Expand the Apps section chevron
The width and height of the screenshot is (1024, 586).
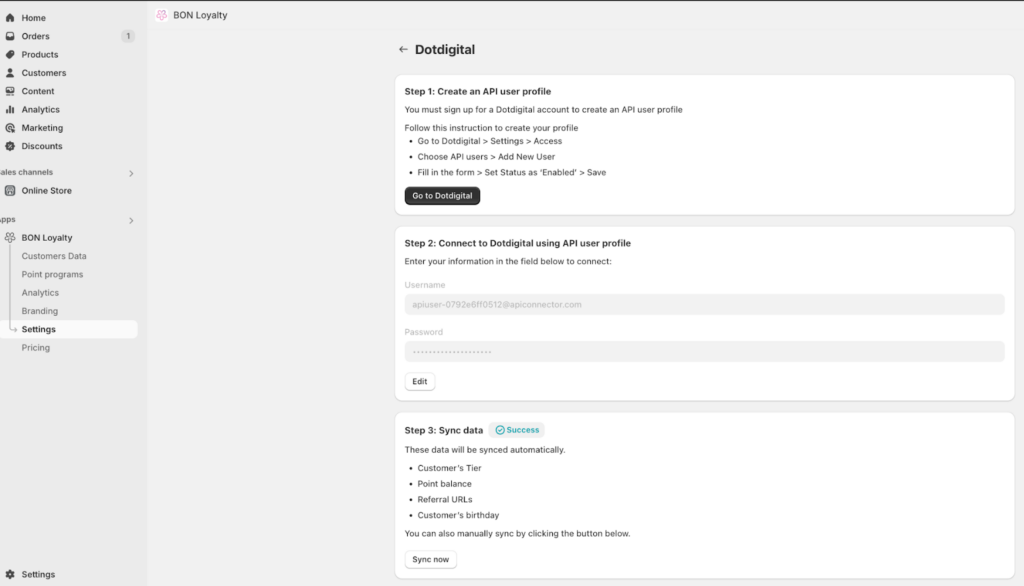[x=131, y=220]
